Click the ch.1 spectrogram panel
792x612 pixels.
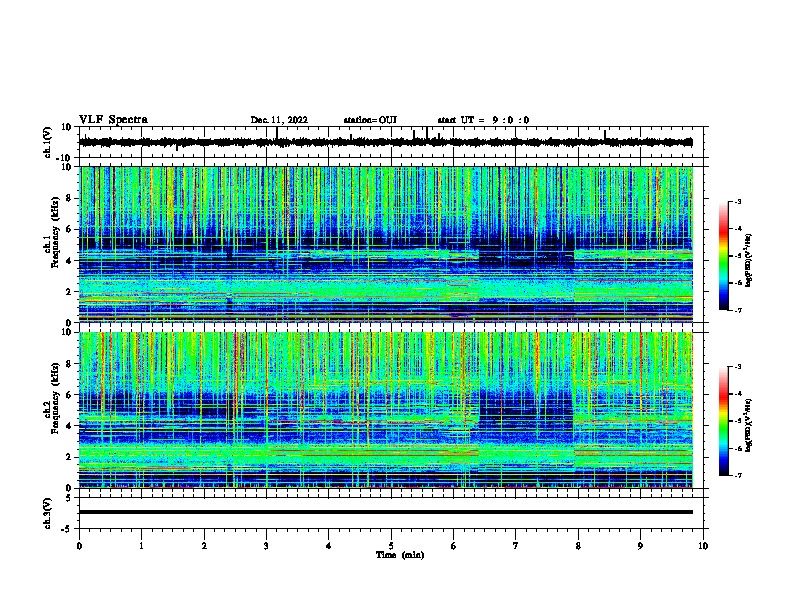(x=386, y=244)
